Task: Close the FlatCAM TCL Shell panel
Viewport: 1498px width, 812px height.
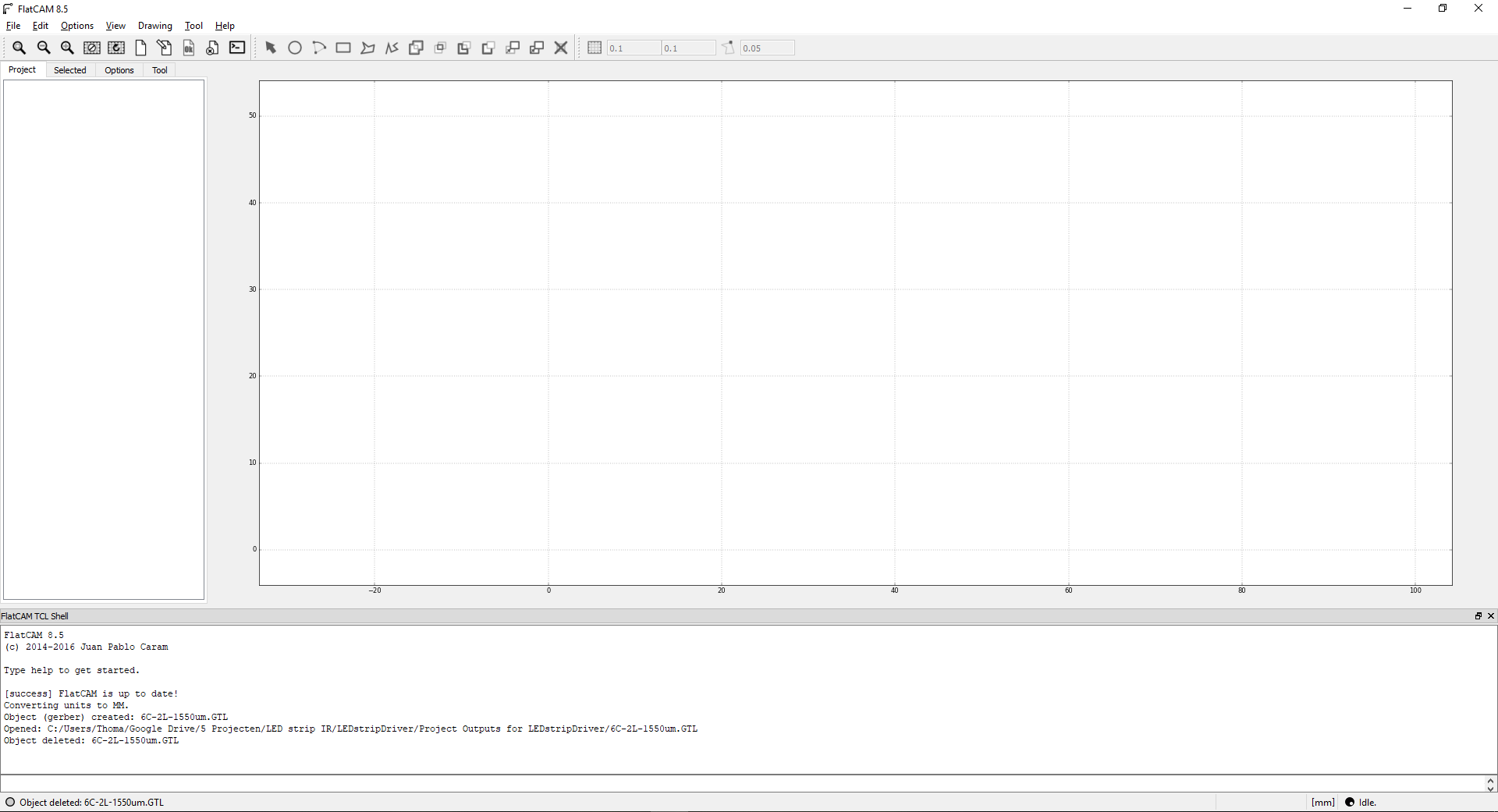Action: pyautogui.click(x=1491, y=616)
